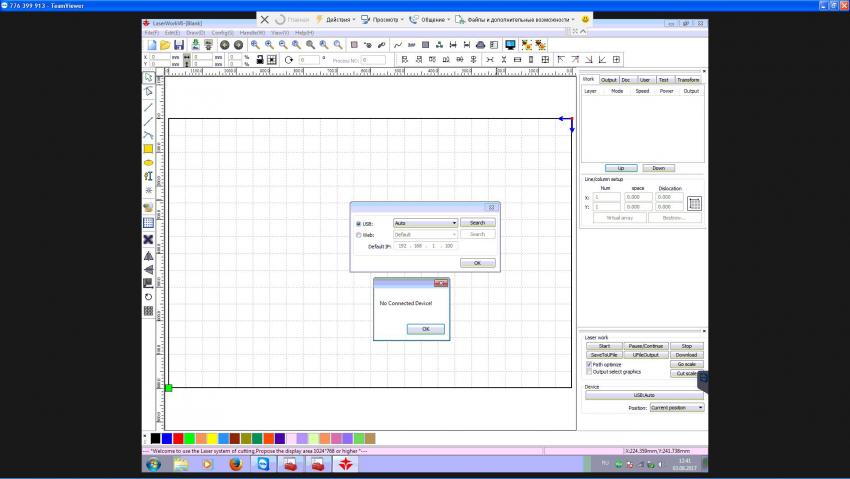Switch to the Output tab
The image size is (850, 479).
[x=608, y=79]
